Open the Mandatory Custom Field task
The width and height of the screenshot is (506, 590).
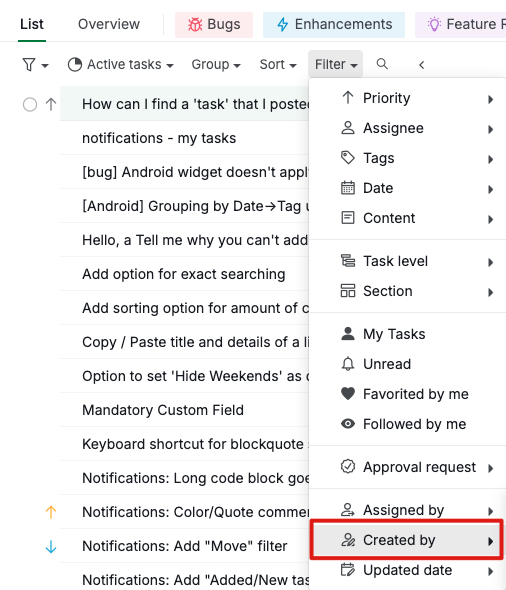tap(163, 410)
